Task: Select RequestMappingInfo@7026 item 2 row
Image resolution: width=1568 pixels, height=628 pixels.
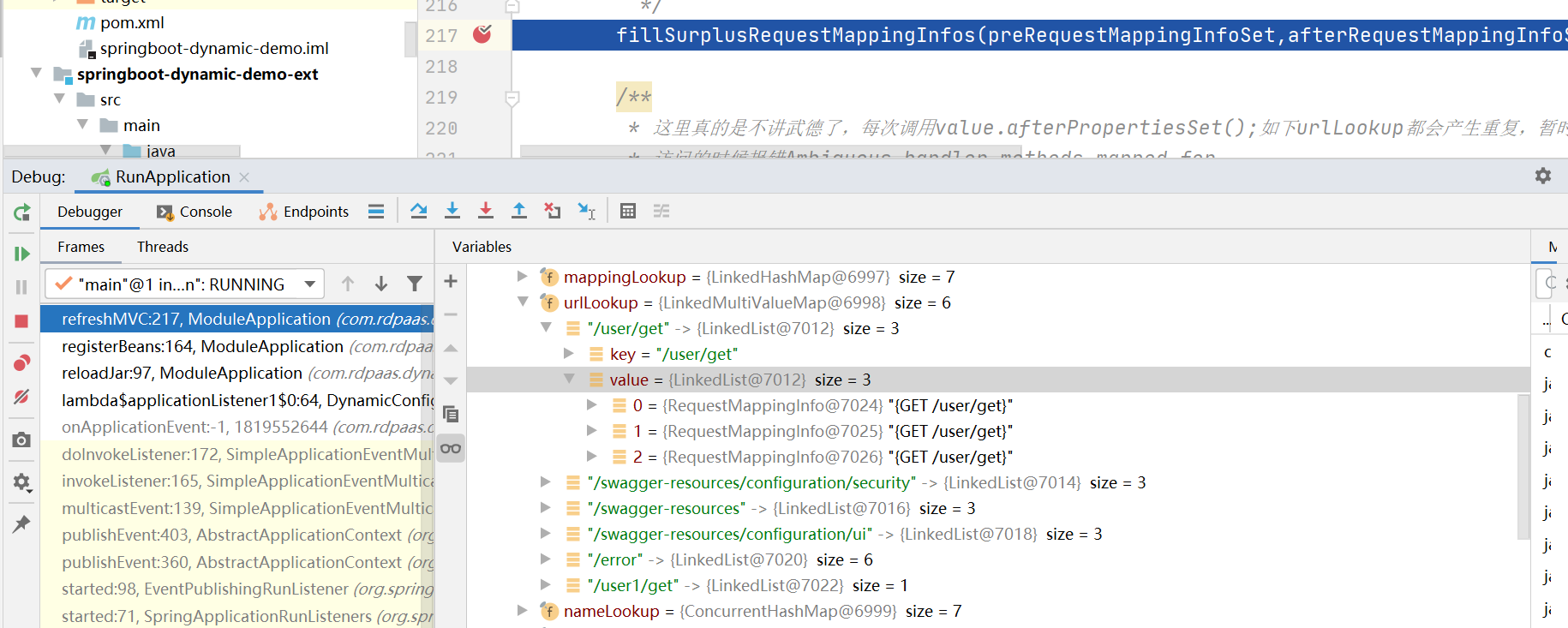Action: (998, 457)
